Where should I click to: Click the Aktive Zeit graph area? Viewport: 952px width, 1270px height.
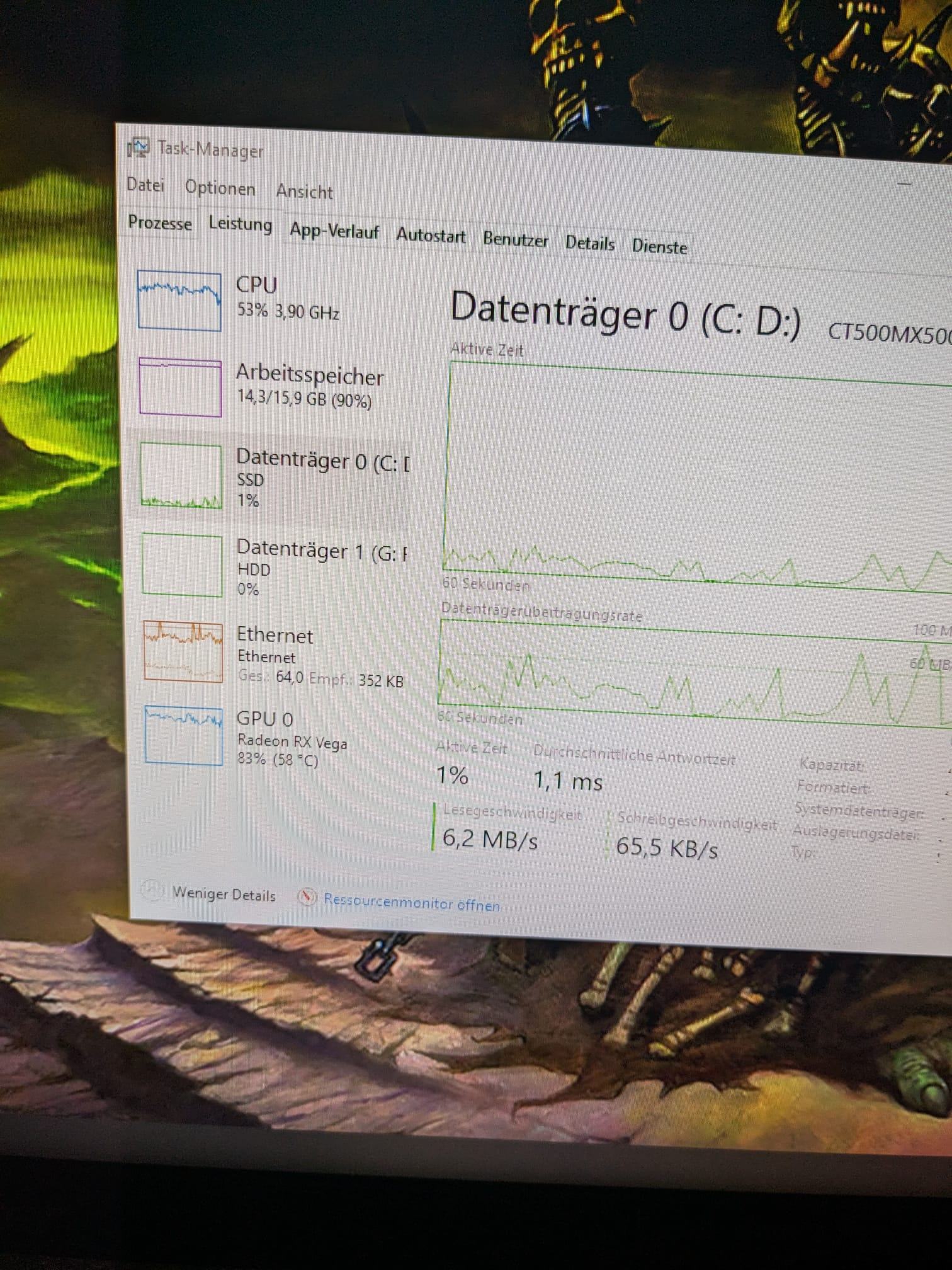point(698,476)
